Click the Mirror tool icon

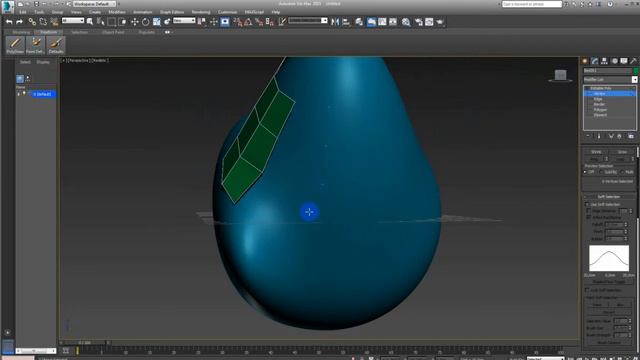[x=335, y=22]
